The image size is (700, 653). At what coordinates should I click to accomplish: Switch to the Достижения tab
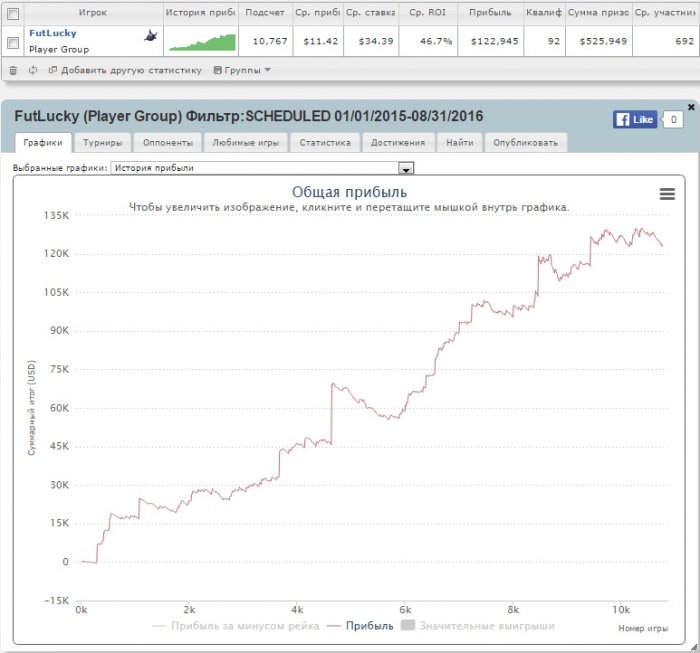[x=398, y=143]
